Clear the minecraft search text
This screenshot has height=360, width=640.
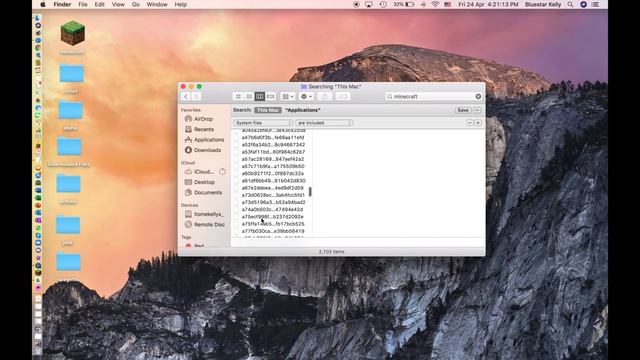[478, 96]
